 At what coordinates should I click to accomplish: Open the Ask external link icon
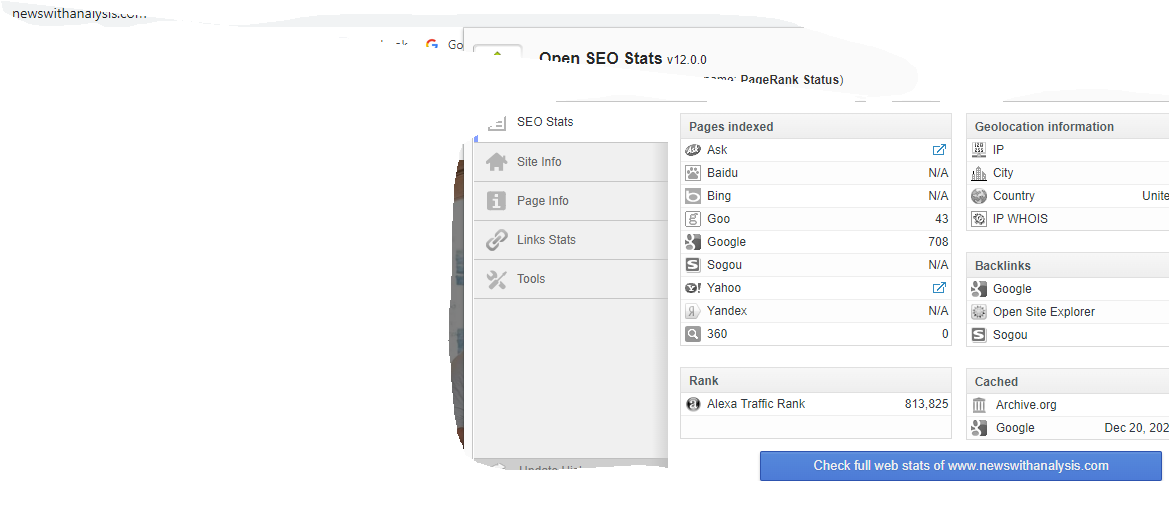coord(939,150)
